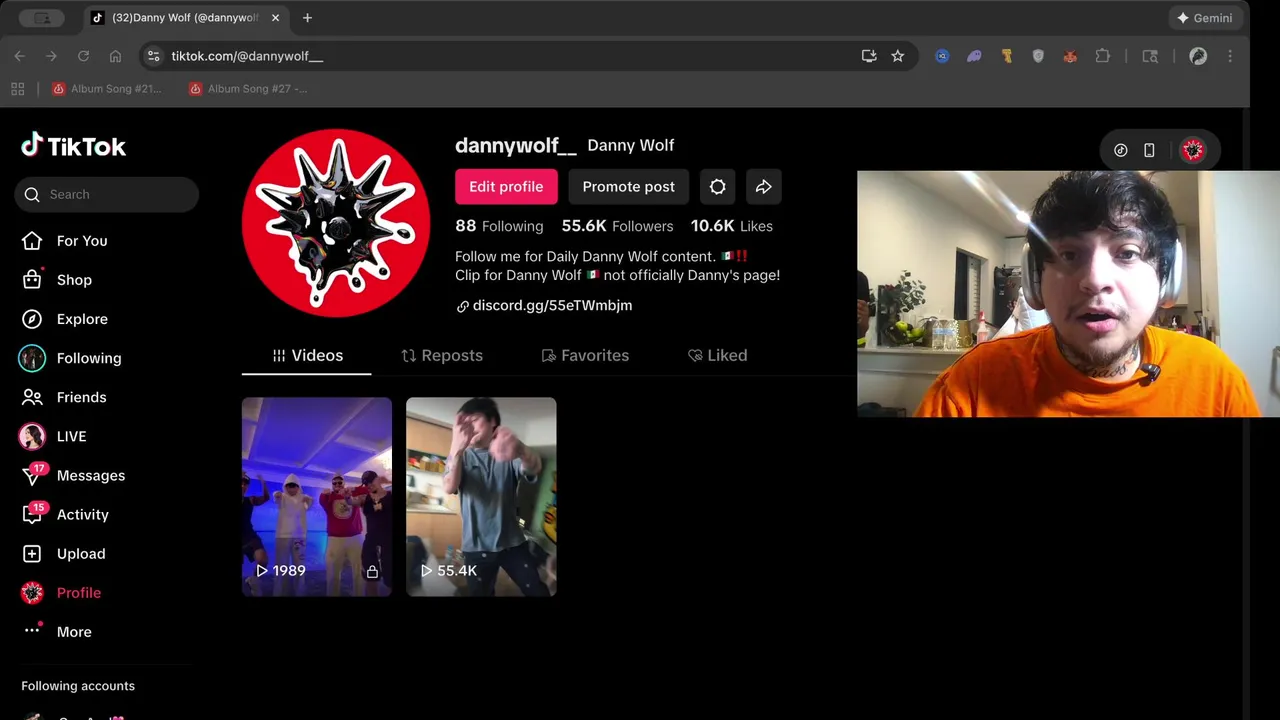The height and width of the screenshot is (720, 1280).
Task: Open the TikTok logo home link
Action: [x=73, y=146]
